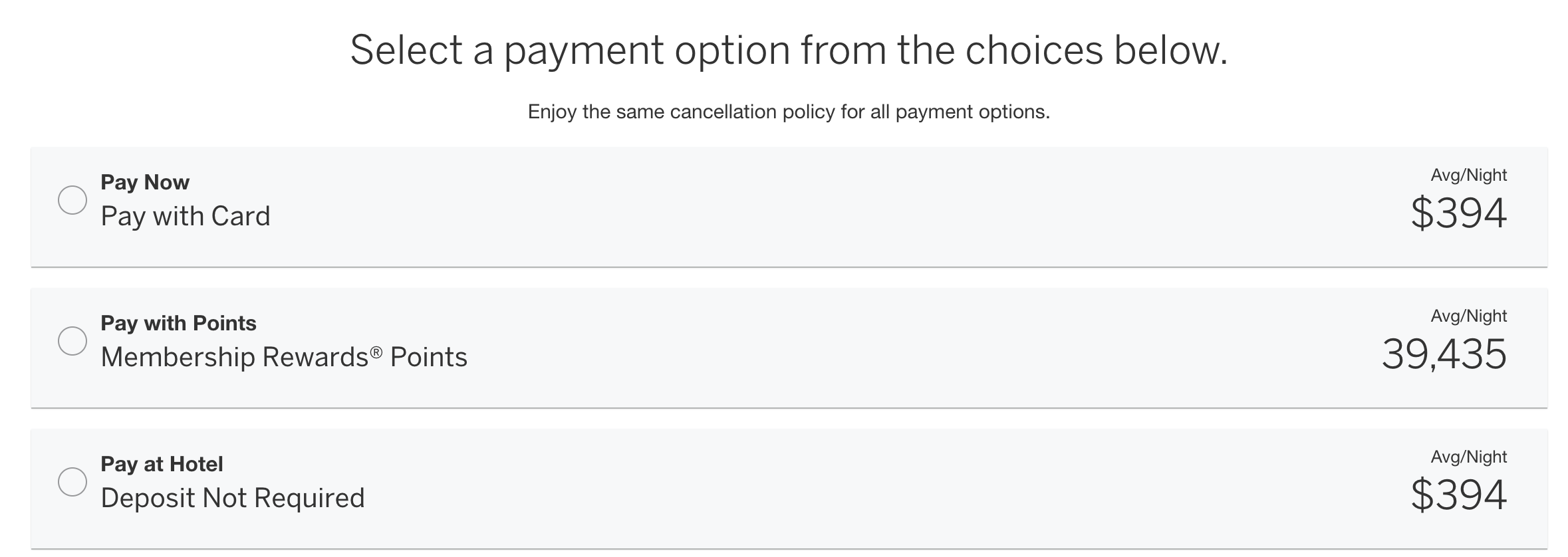Click the cancellation policy note text
The image size is (1568, 557).
click(789, 112)
